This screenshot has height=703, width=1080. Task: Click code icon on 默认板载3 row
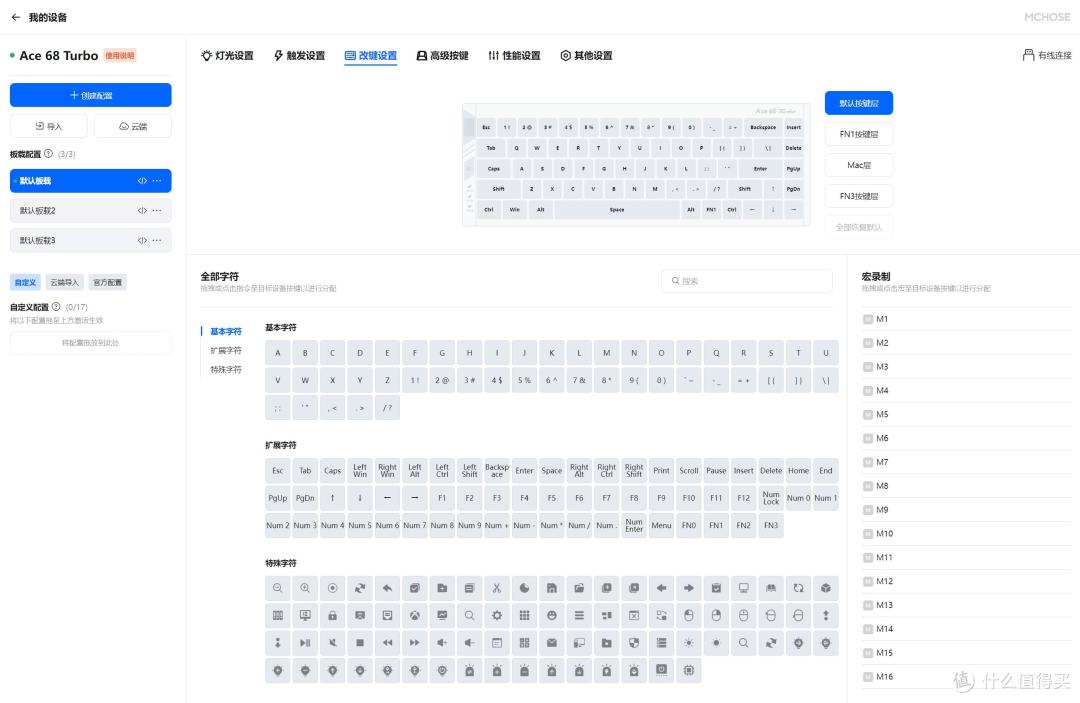click(x=142, y=240)
